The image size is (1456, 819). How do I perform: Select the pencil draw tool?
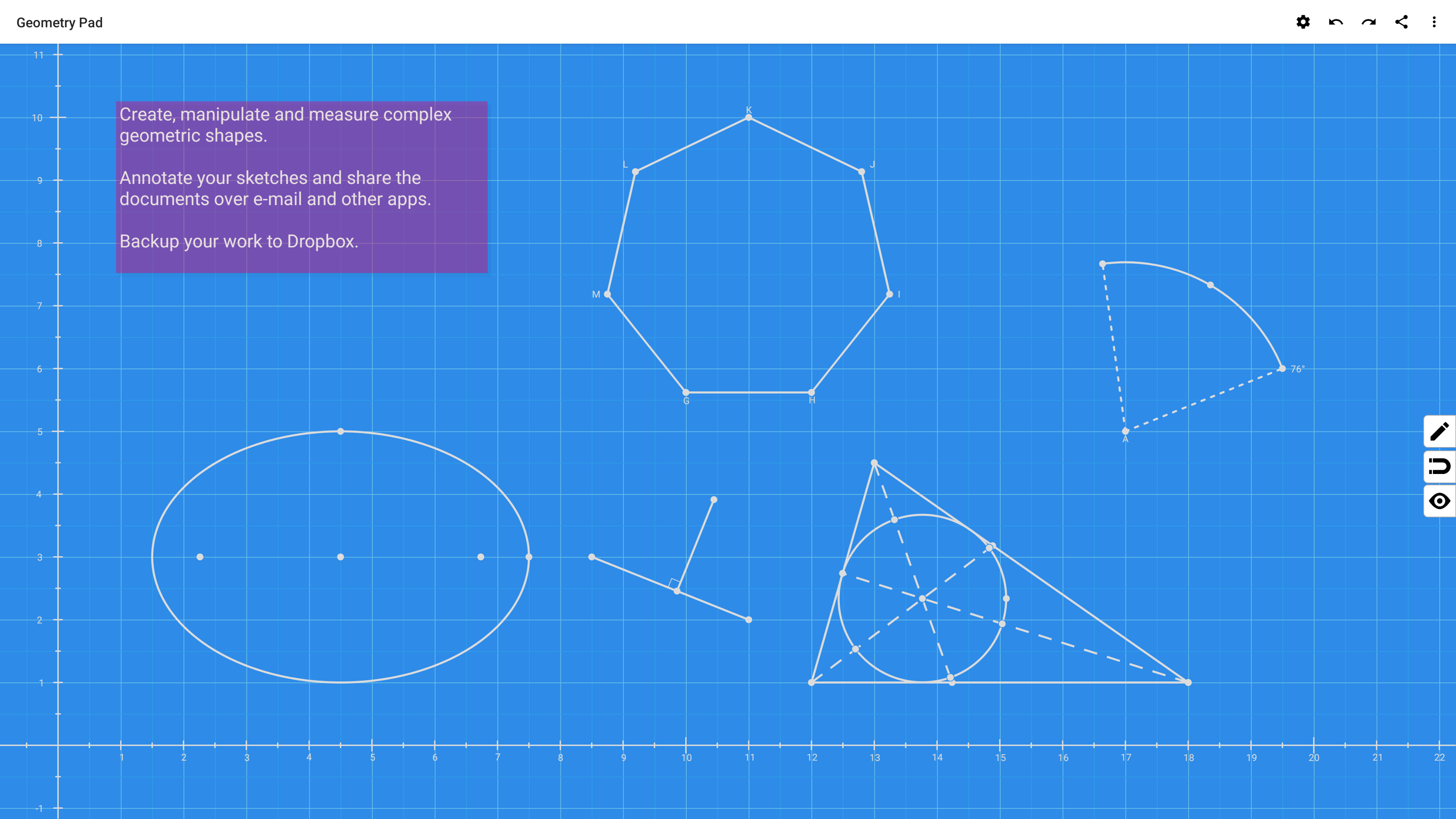[1439, 431]
